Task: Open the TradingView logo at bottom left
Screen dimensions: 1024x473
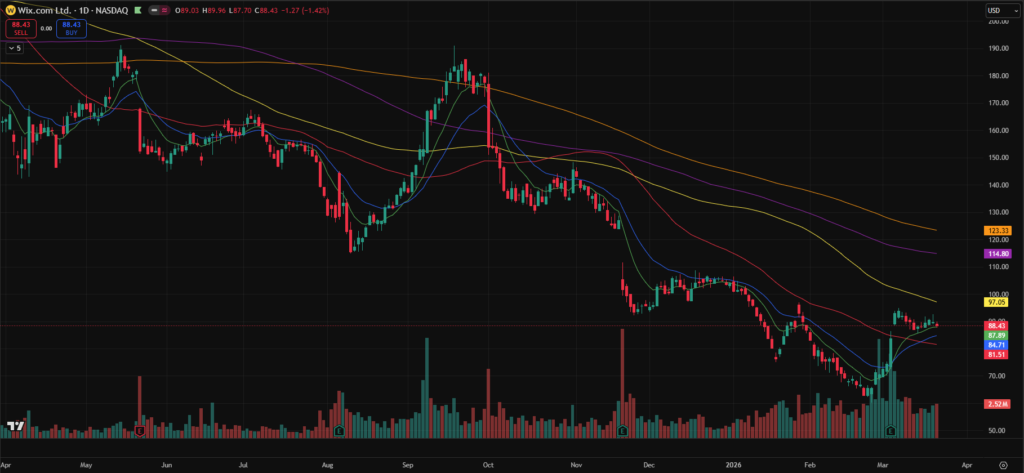Action: point(15,427)
